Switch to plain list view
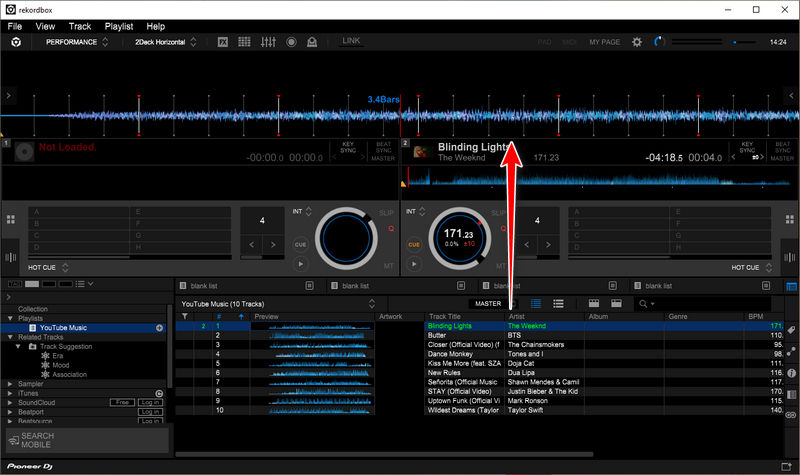The width and height of the screenshot is (800, 475). 558,304
